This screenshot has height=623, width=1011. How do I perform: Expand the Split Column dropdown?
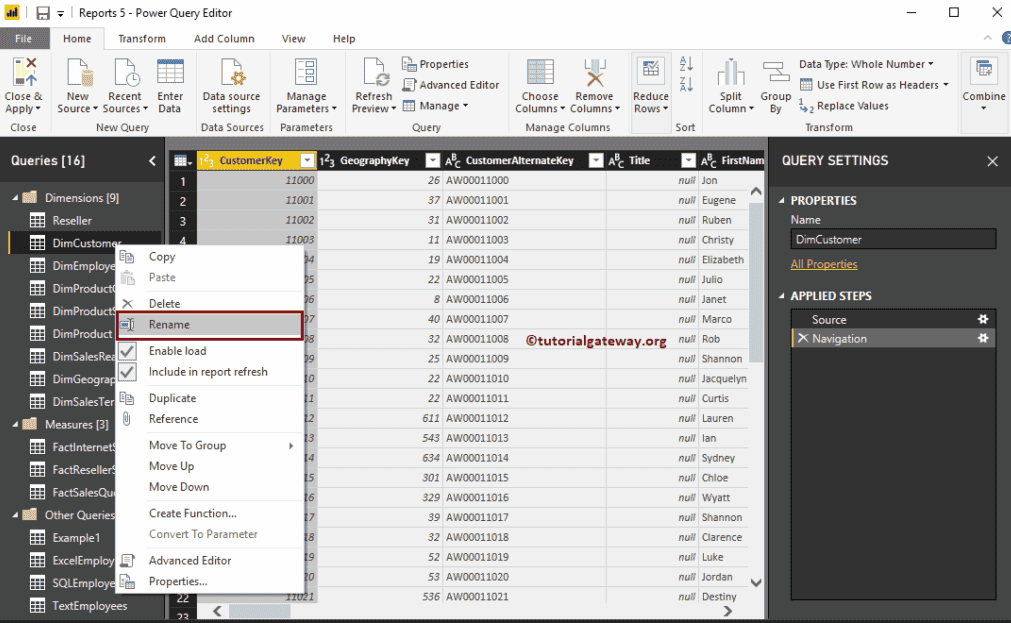731,85
